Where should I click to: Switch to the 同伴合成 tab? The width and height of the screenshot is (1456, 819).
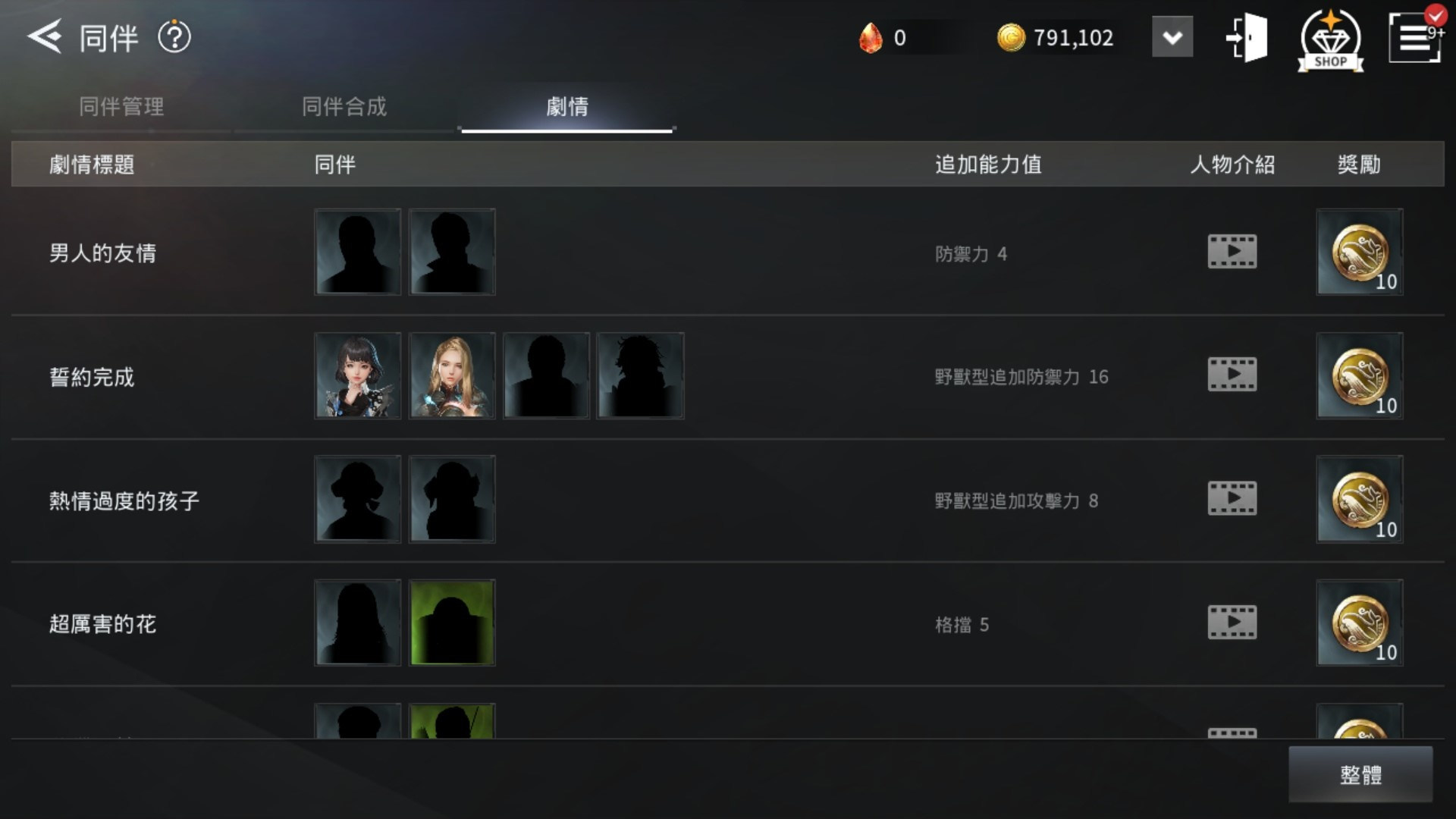point(344,107)
